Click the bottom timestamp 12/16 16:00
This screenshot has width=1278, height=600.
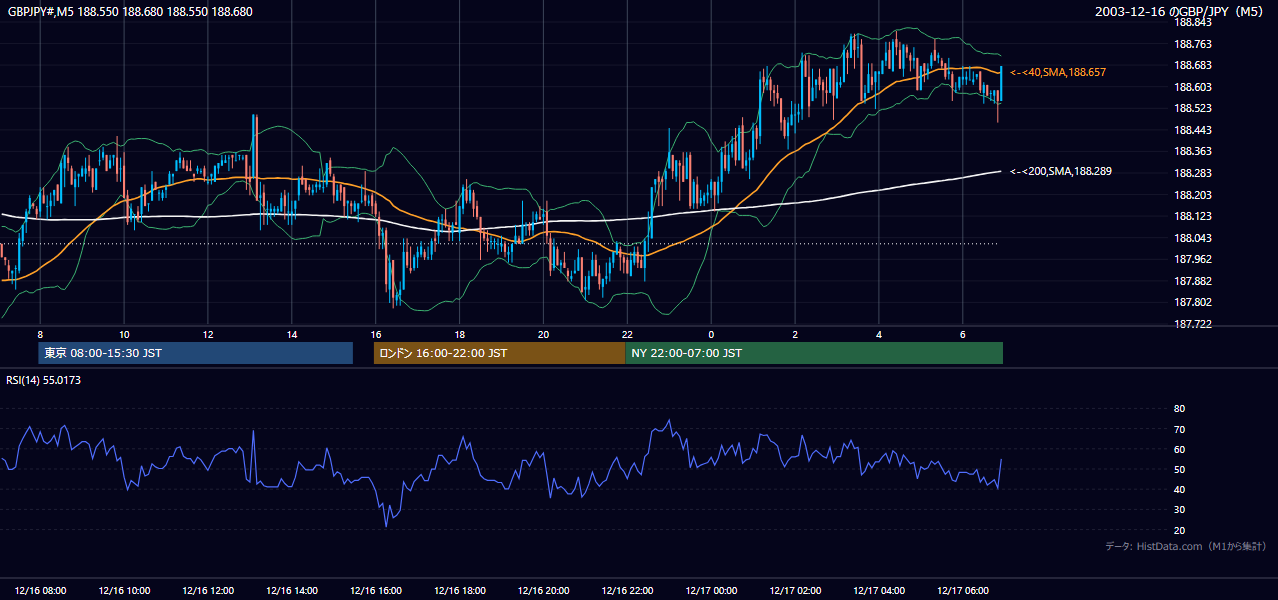click(x=375, y=590)
